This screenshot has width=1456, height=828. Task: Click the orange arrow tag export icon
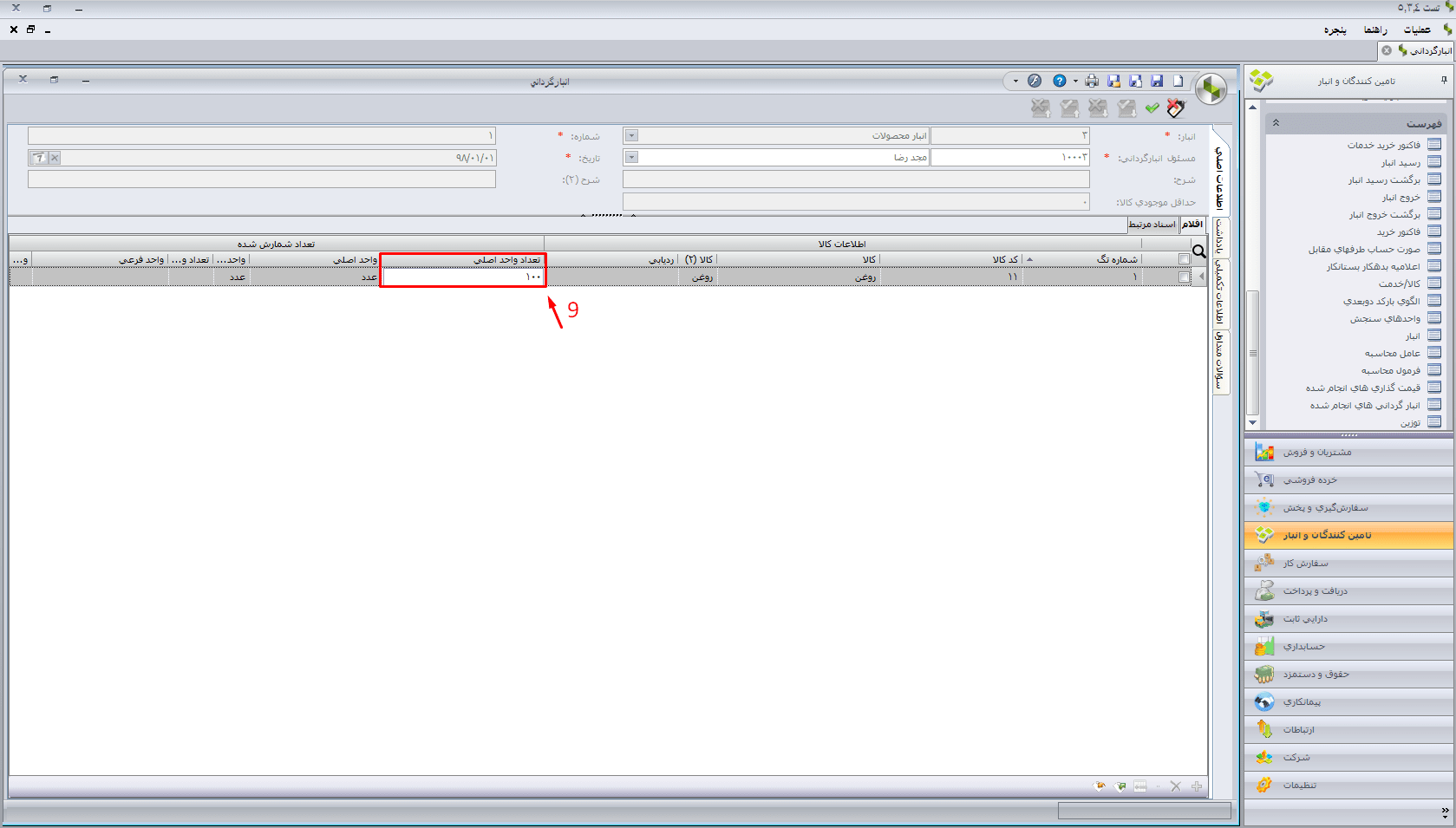pos(1100,786)
